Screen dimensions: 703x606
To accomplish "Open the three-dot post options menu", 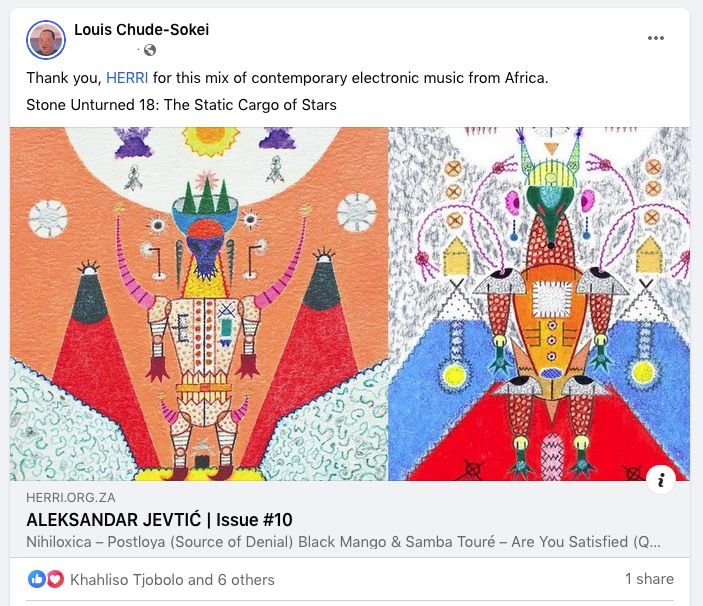I will pyautogui.click(x=655, y=38).
